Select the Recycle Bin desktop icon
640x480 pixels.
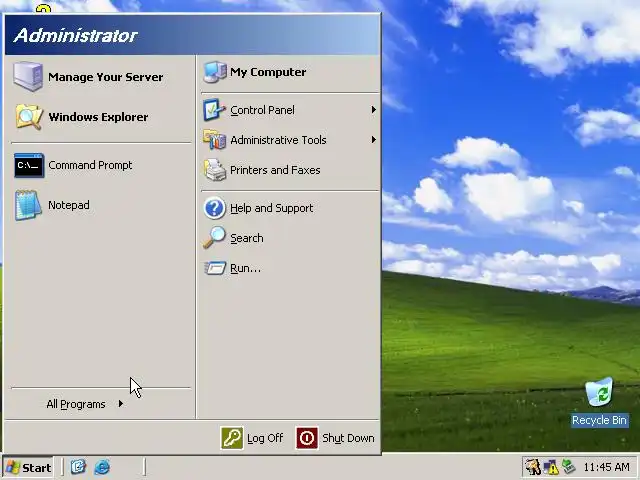coord(599,392)
